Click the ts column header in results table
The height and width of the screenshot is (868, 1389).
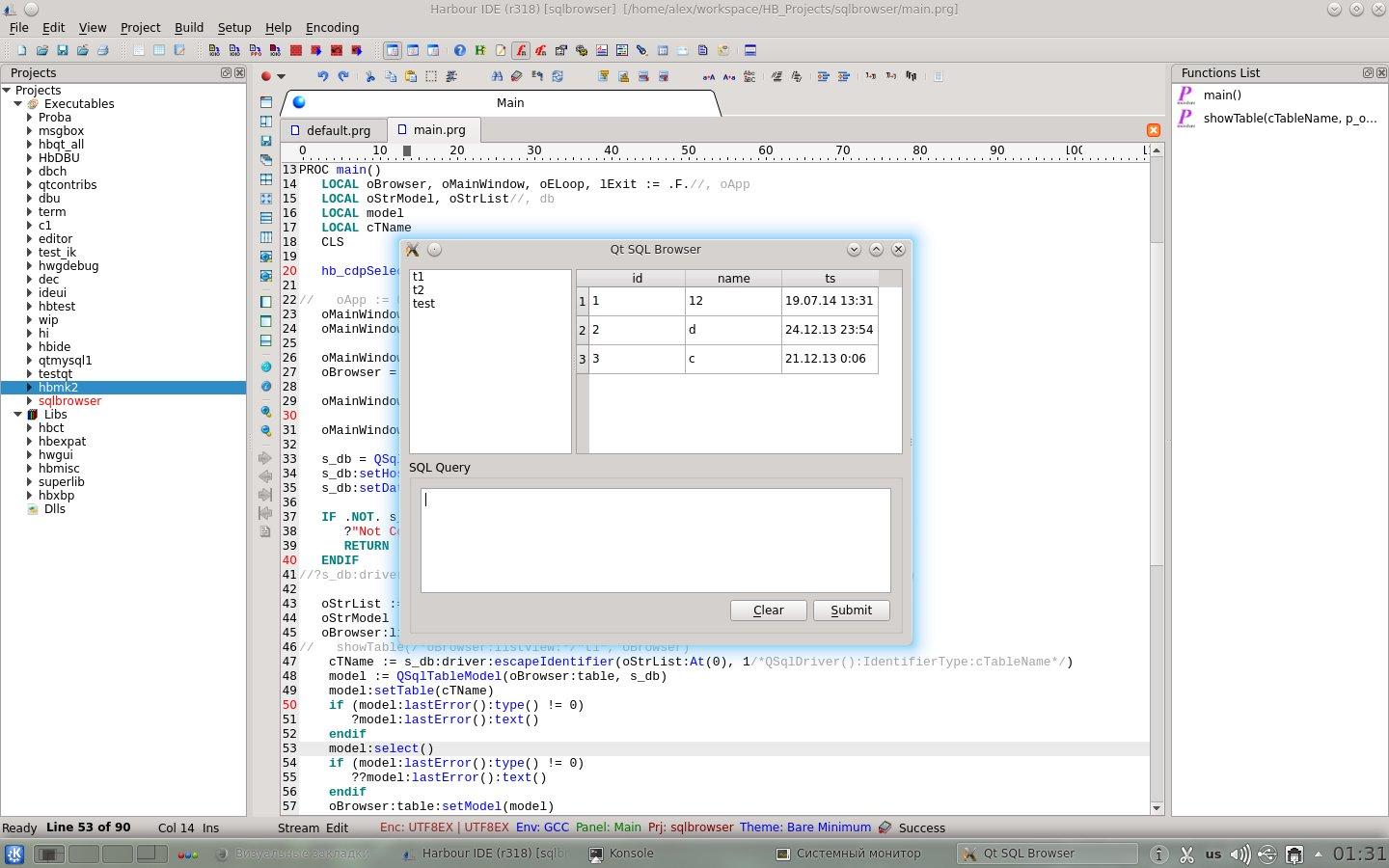pos(830,278)
